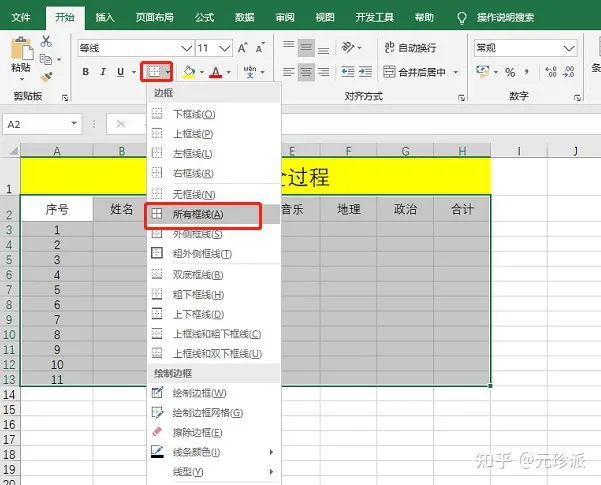Apply the yellow fill color bucket
Image resolution: width=601 pixels, height=485 pixels.
point(189,72)
